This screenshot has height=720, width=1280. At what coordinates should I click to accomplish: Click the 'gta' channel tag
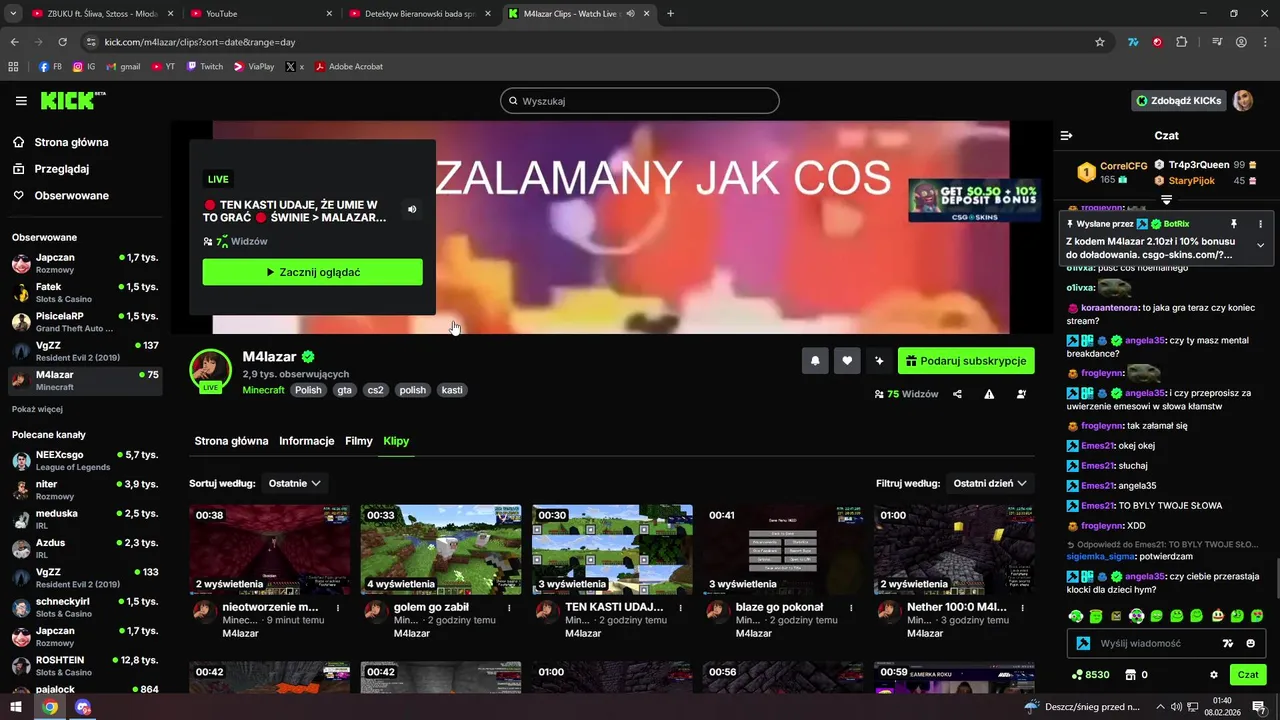tap(344, 390)
